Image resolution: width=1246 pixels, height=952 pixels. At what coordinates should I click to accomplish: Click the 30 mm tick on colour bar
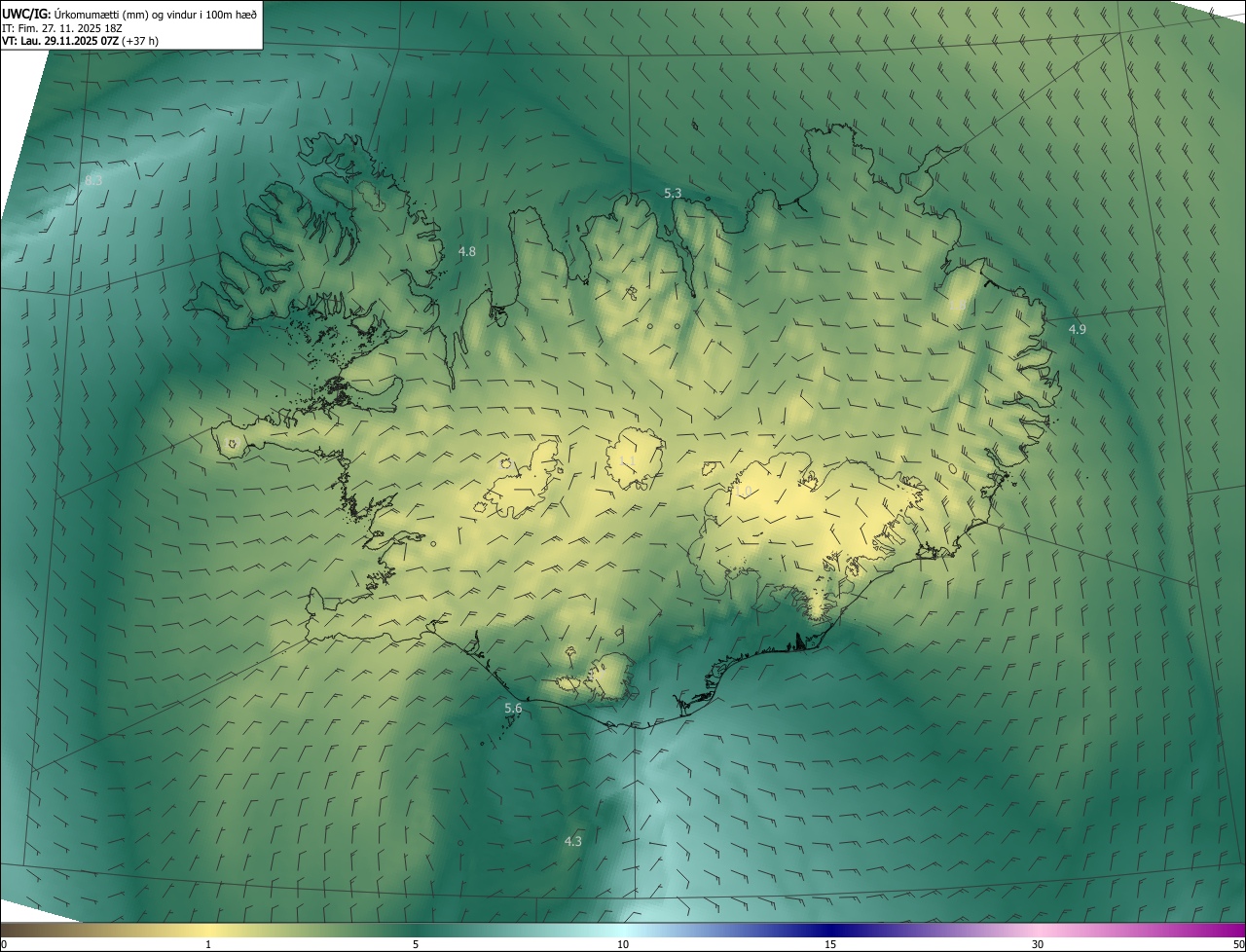point(1038,944)
